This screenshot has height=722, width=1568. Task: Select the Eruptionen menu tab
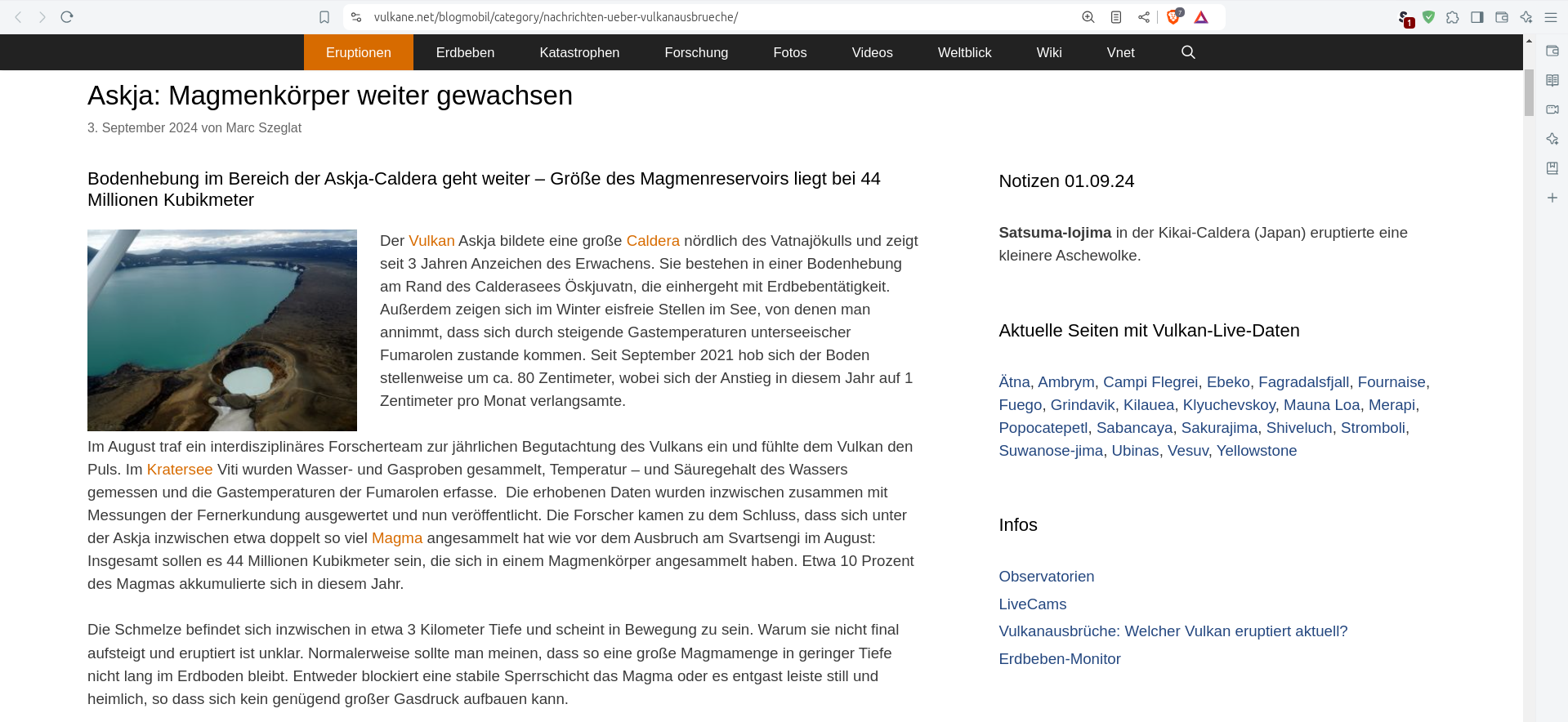(359, 52)
